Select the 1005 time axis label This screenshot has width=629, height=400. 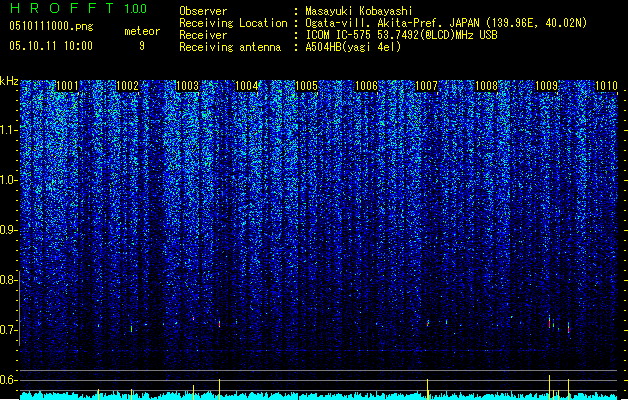point(307,86)
